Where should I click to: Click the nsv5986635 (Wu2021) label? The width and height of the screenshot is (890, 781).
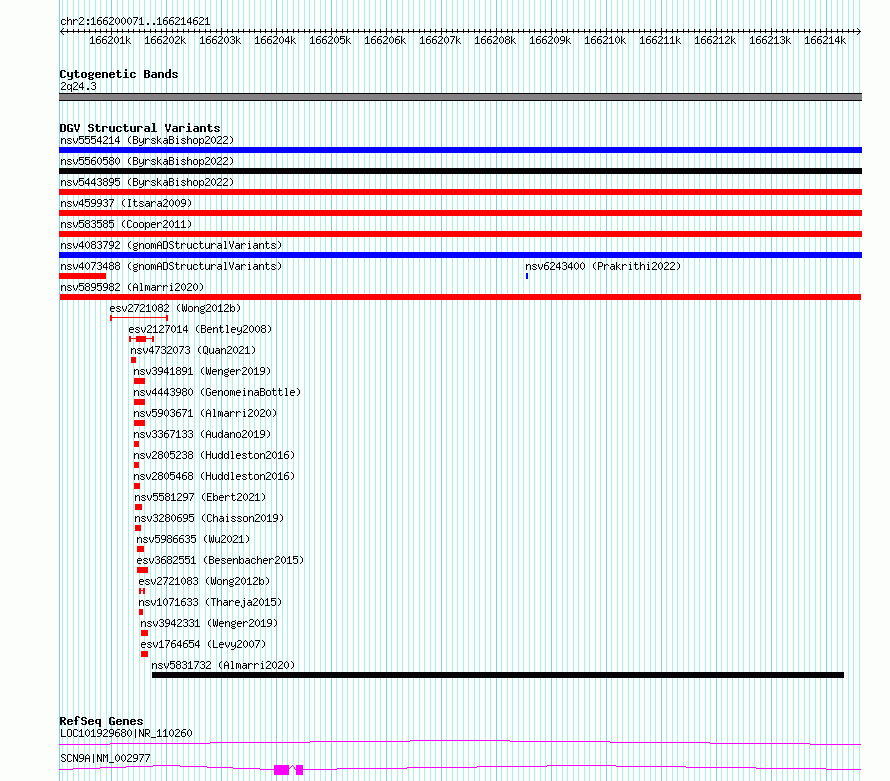click(x=193, y=539)
